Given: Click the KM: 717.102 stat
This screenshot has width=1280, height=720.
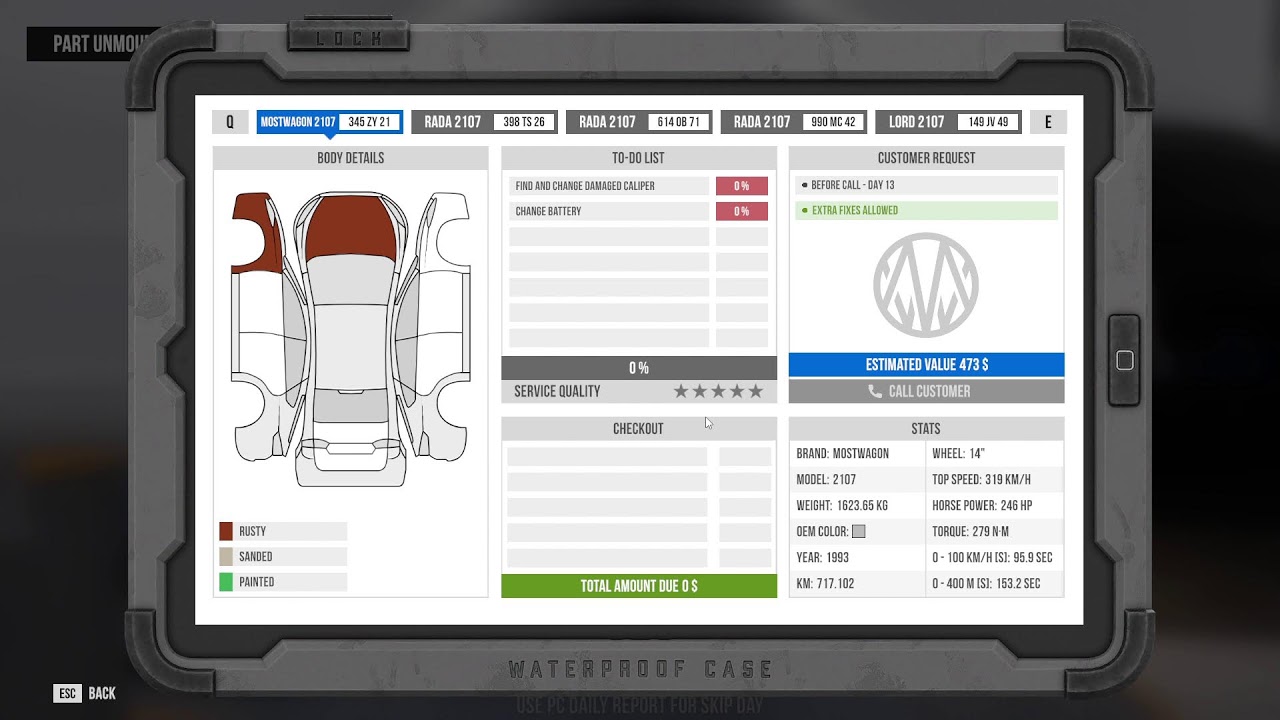Looking at the screenshot, I should coord(857,583).
